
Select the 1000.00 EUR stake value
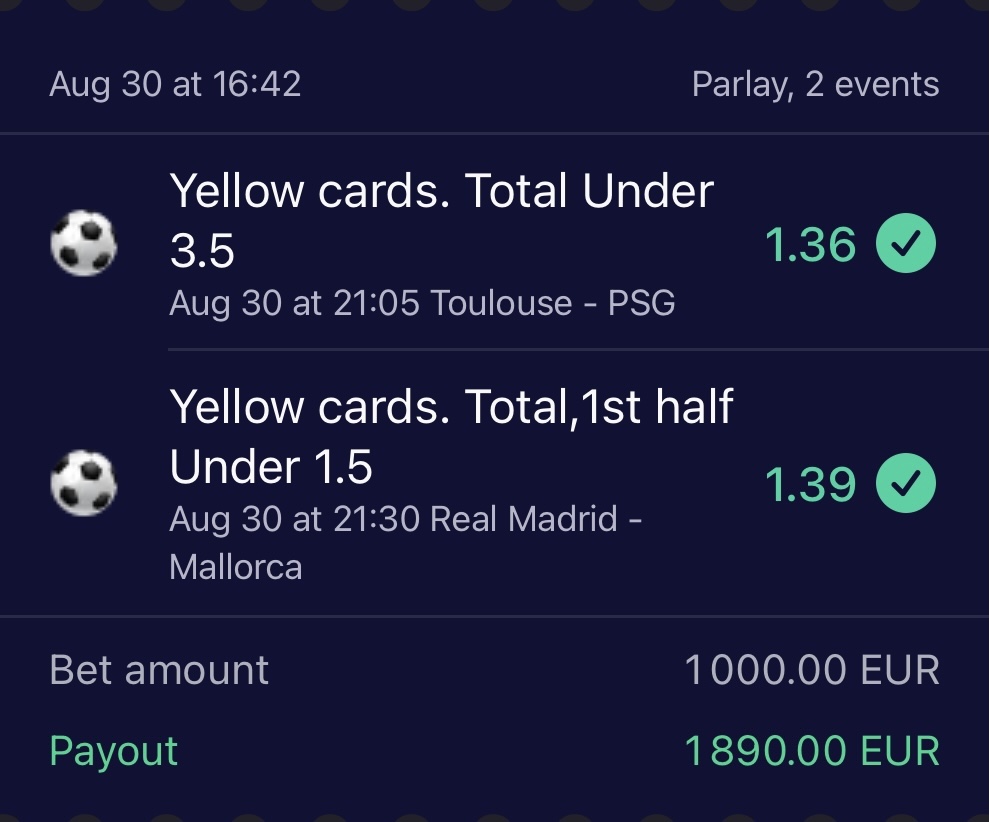(x=812, y=670)
